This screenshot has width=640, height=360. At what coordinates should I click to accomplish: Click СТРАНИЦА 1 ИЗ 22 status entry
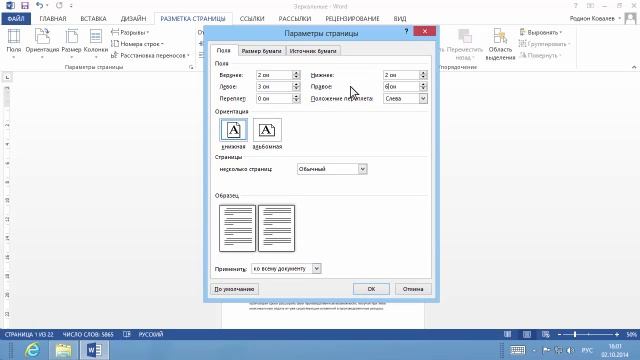[29, 334]
